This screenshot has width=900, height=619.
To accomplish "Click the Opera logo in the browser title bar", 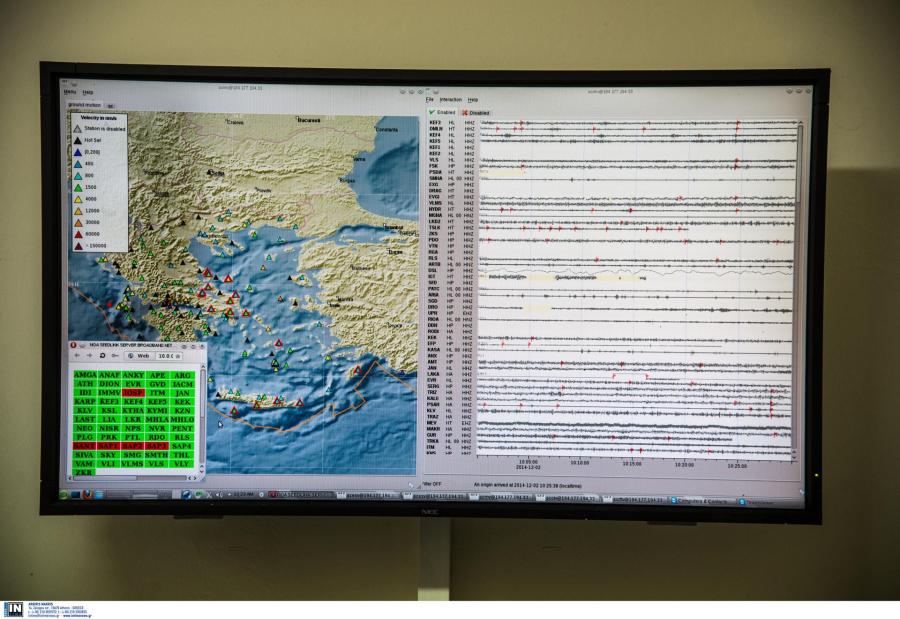I will point(73,344).
